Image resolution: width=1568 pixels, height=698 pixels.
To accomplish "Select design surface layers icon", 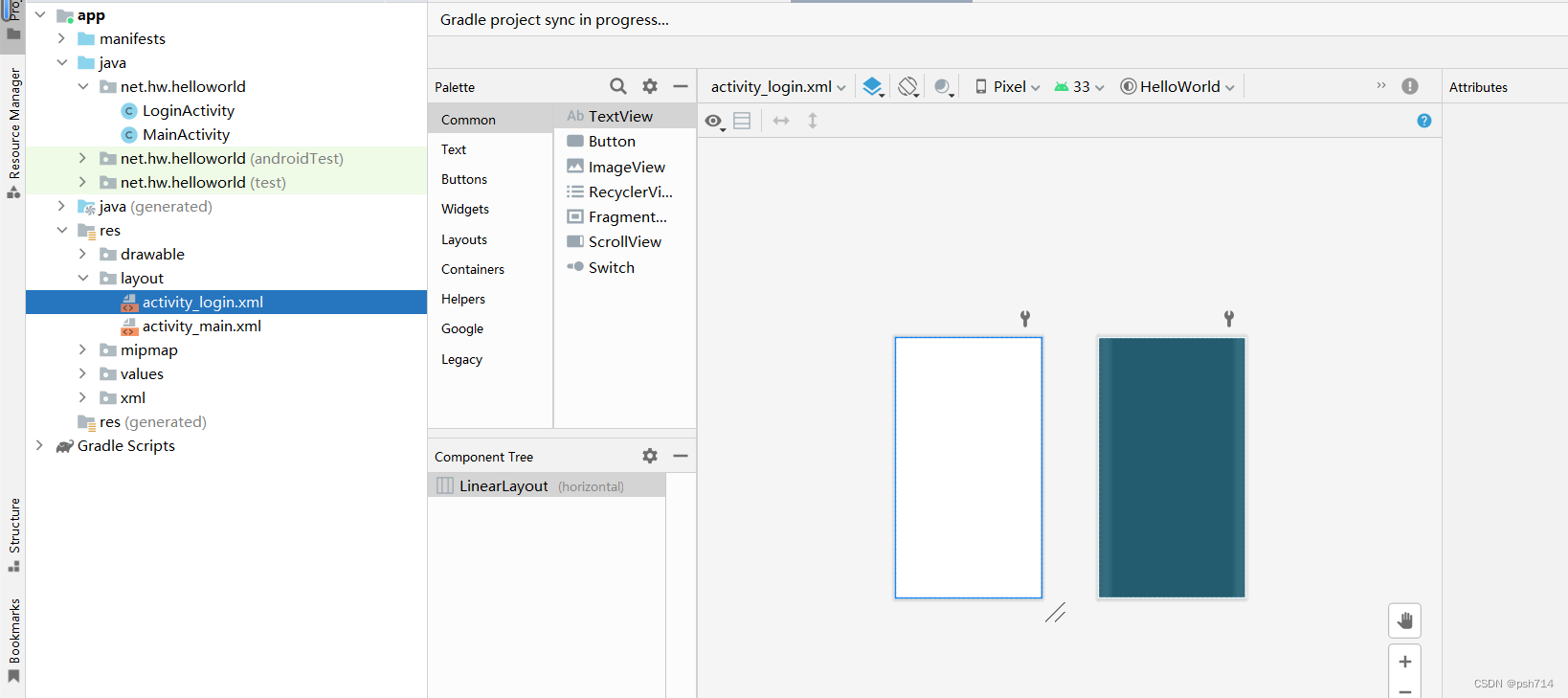I will click(x=873, y=87).
